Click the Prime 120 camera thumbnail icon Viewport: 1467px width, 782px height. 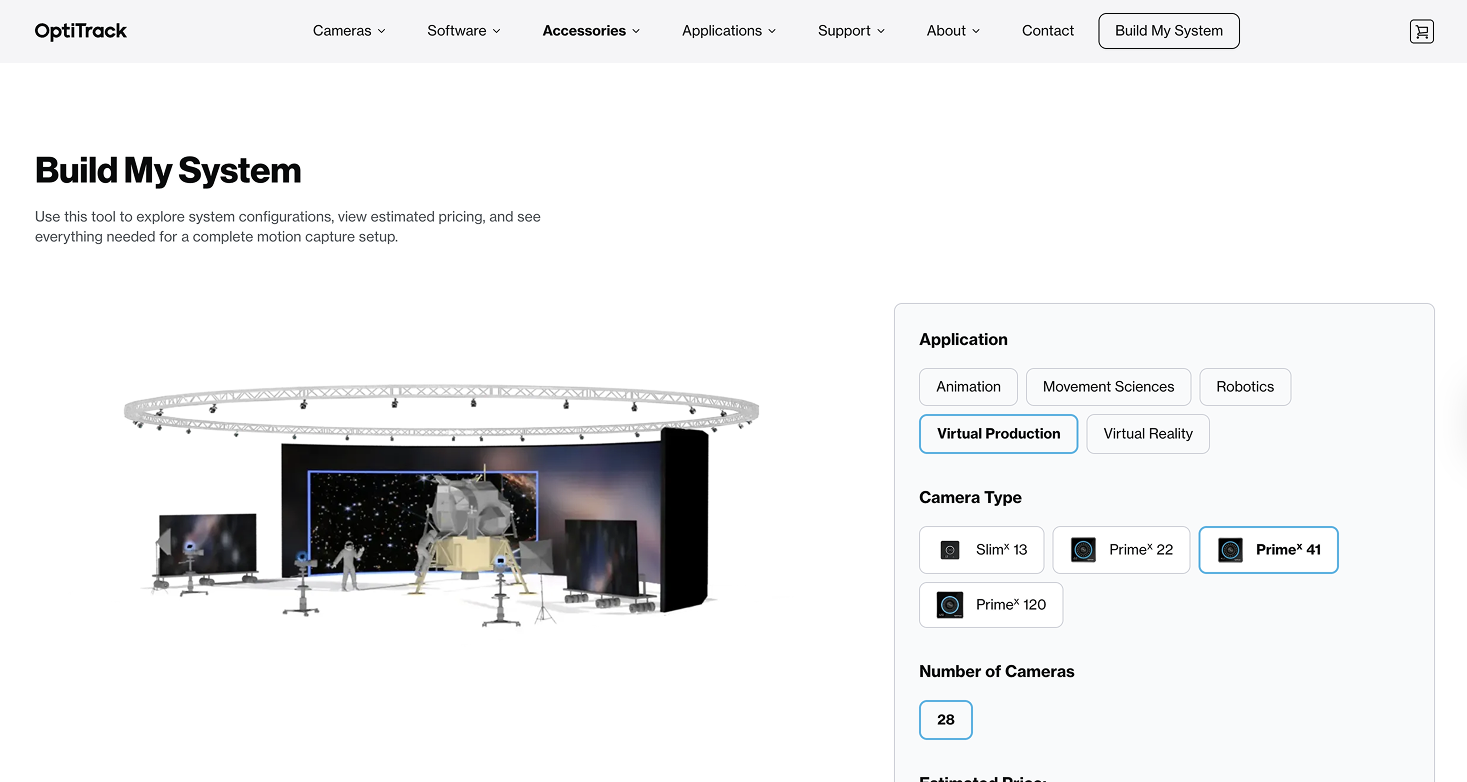pyautogui.click(x=950, y=604)
